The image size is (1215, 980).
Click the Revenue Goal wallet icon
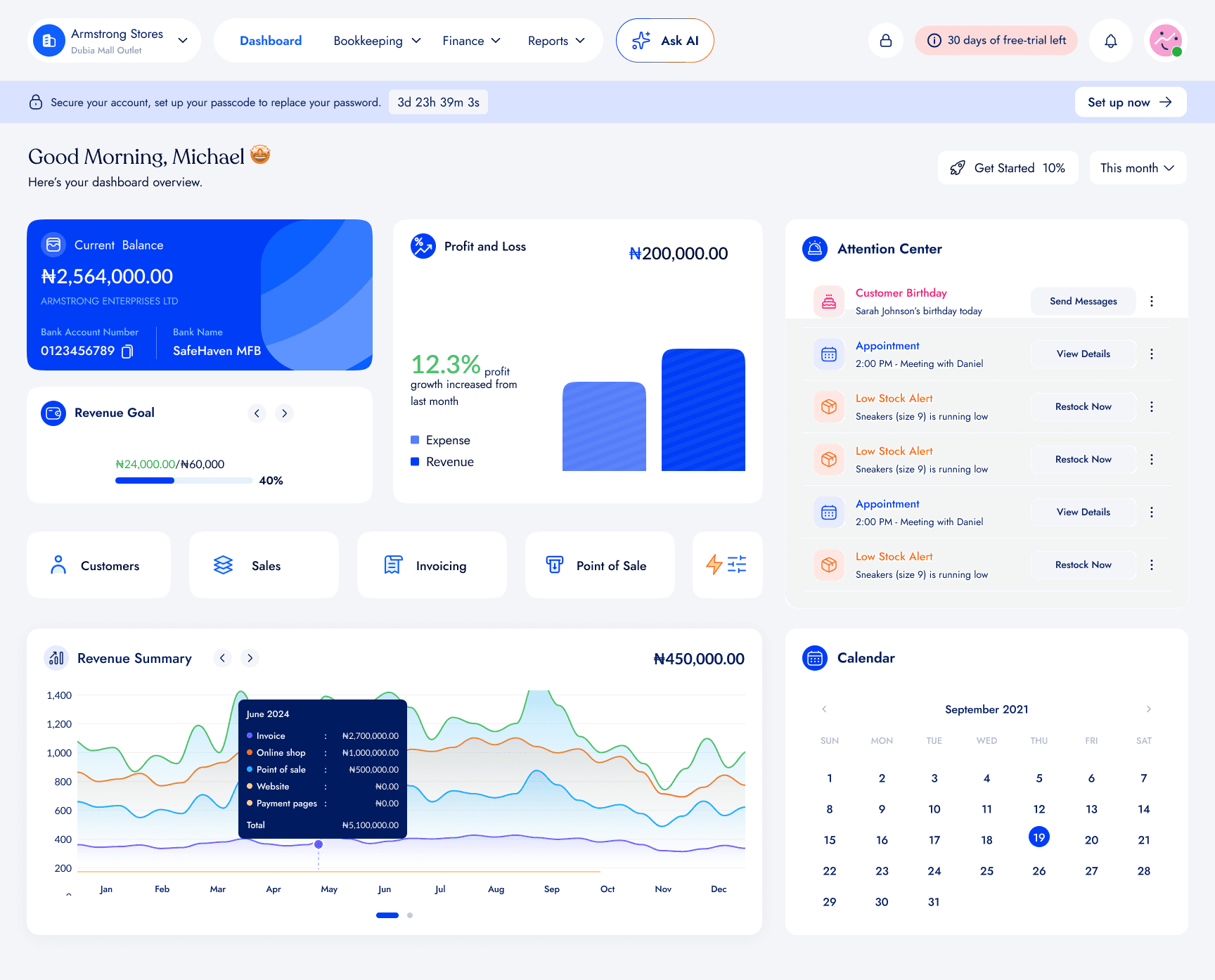53,413
